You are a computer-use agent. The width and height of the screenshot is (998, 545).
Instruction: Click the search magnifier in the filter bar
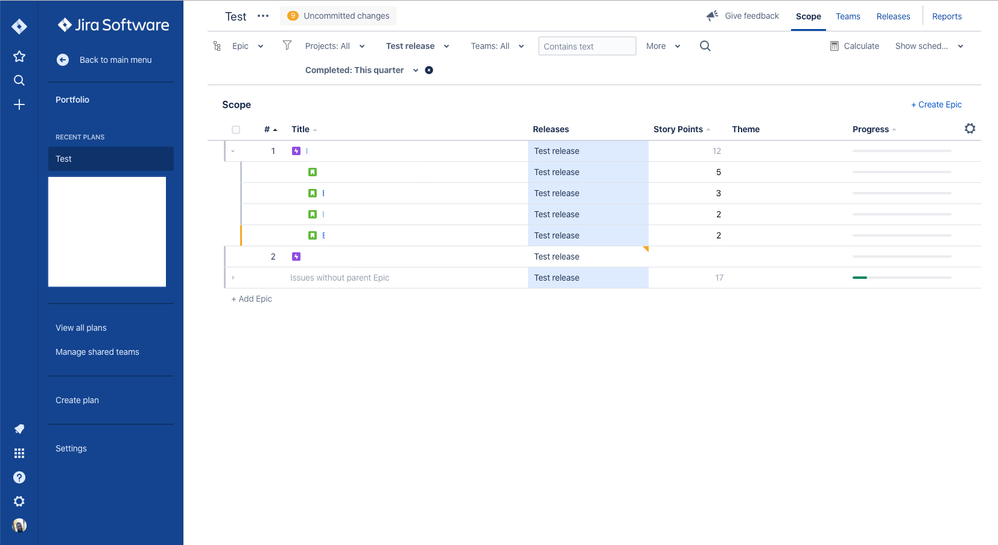click(705, 46)
